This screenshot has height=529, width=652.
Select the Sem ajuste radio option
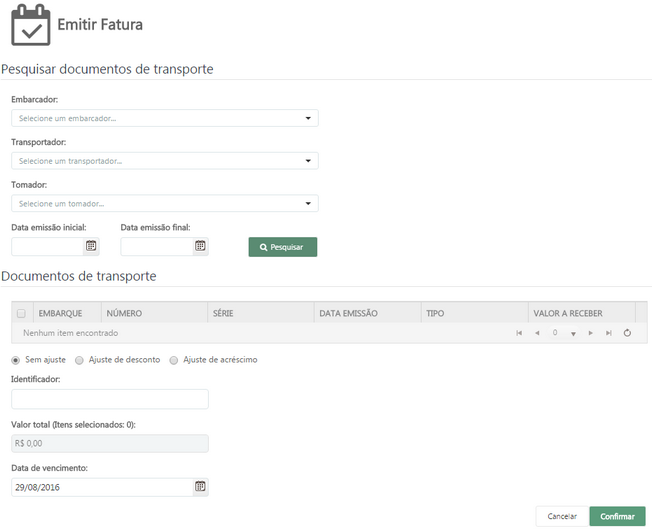tap(15, 360)
